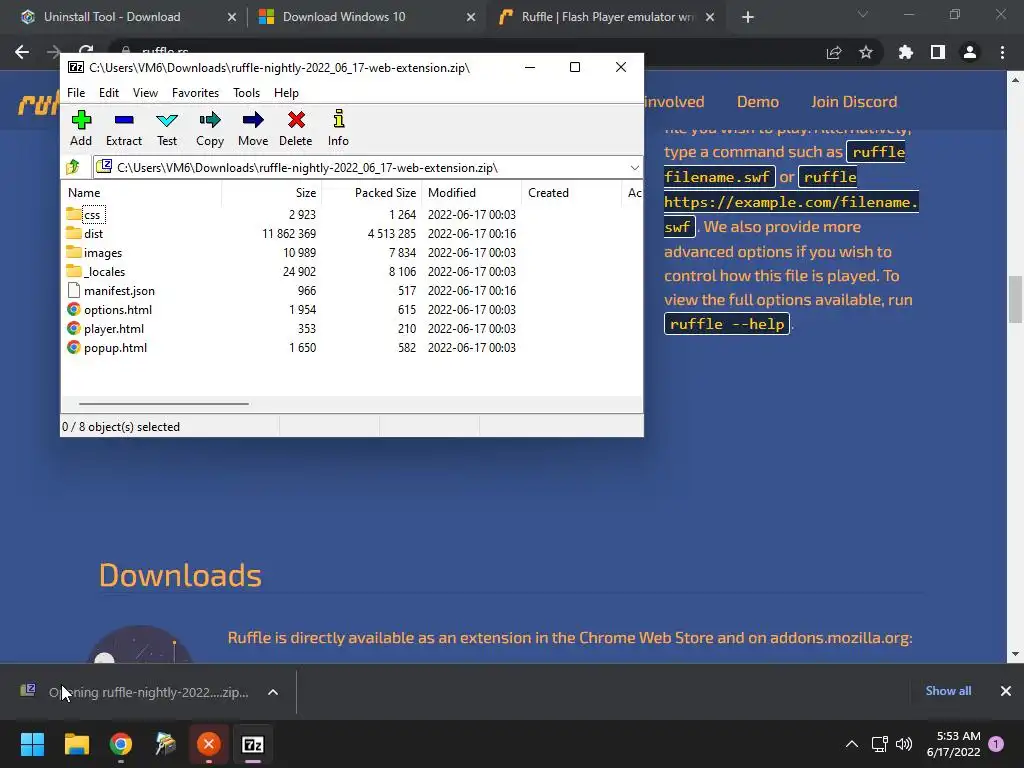Close the Uninstall Tool - Download tab

tap(231, 18)
